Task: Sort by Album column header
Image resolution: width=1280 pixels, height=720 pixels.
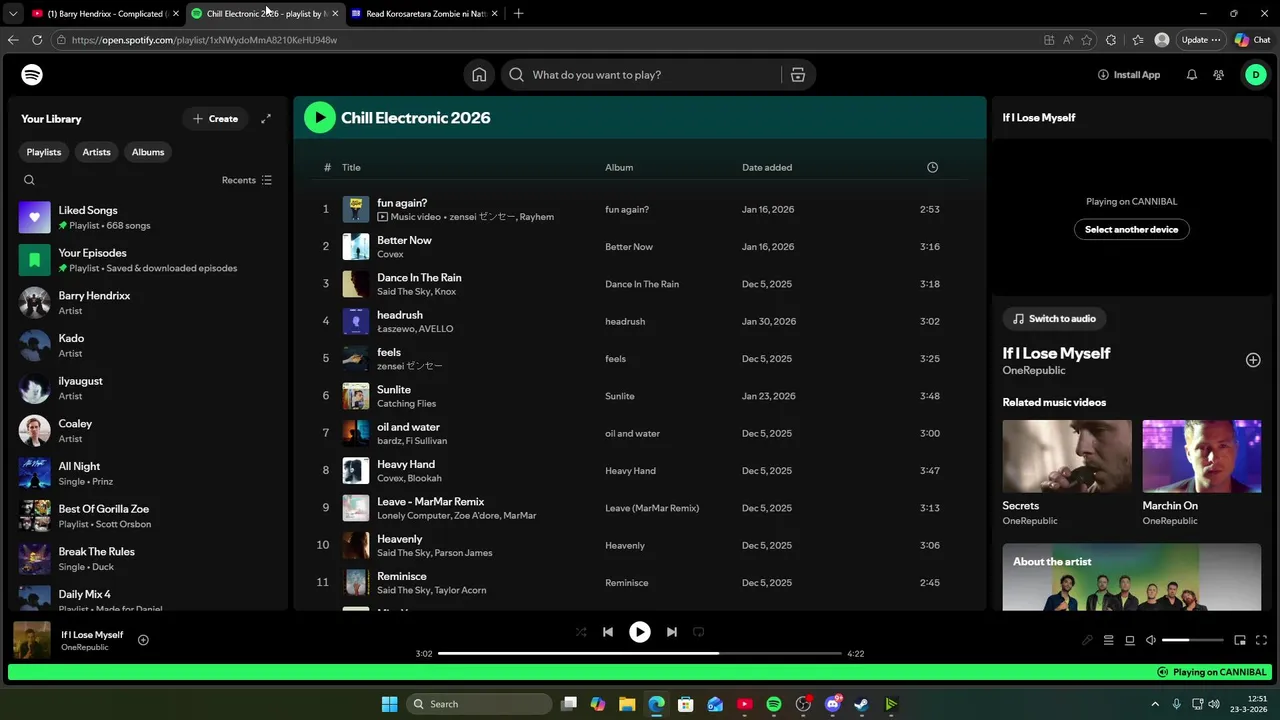Action: coord(619,167)
